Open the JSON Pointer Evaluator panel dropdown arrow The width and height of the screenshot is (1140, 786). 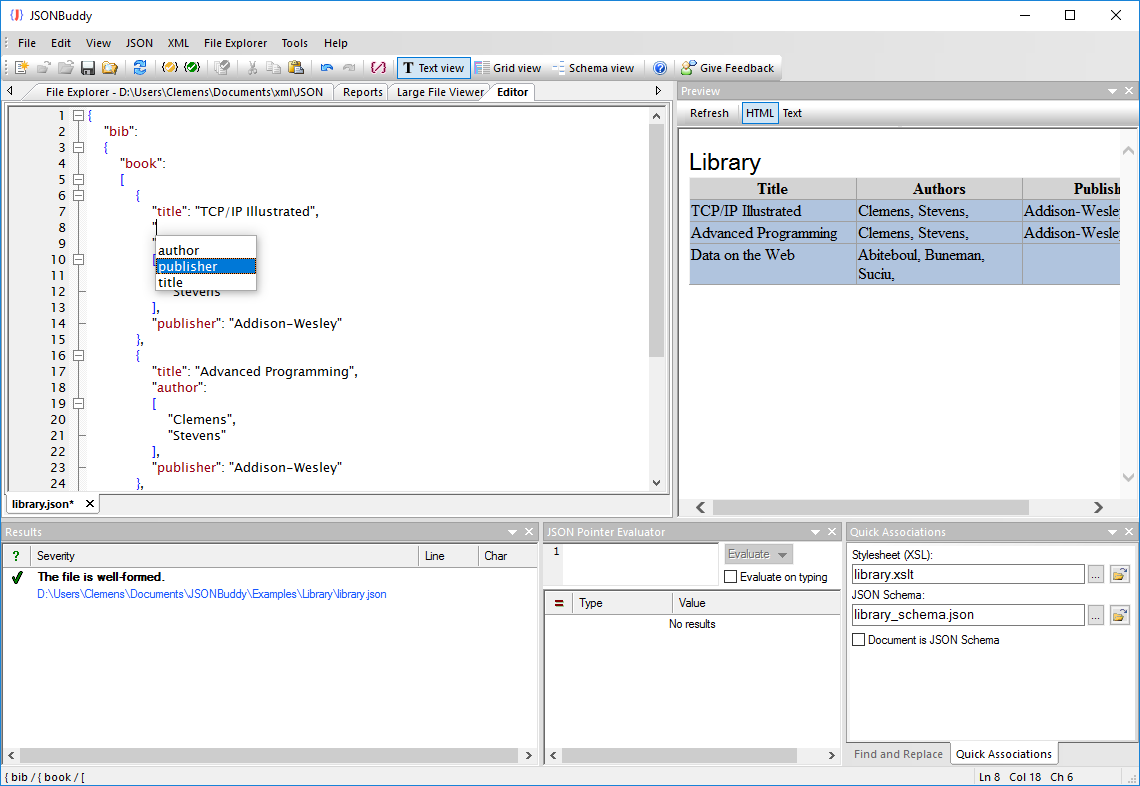pos(816,532)
